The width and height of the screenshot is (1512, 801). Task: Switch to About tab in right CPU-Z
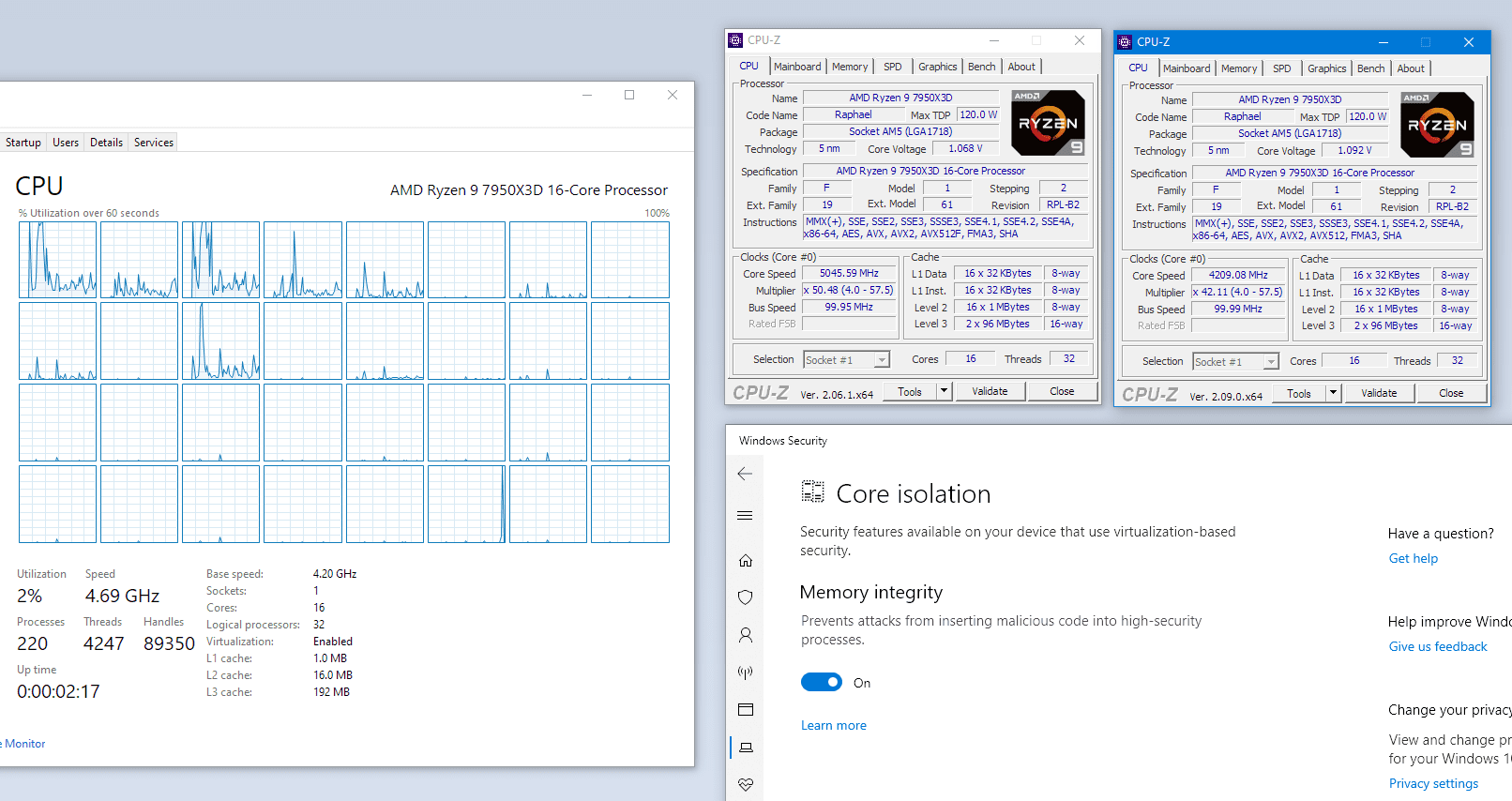point(1411,68)
